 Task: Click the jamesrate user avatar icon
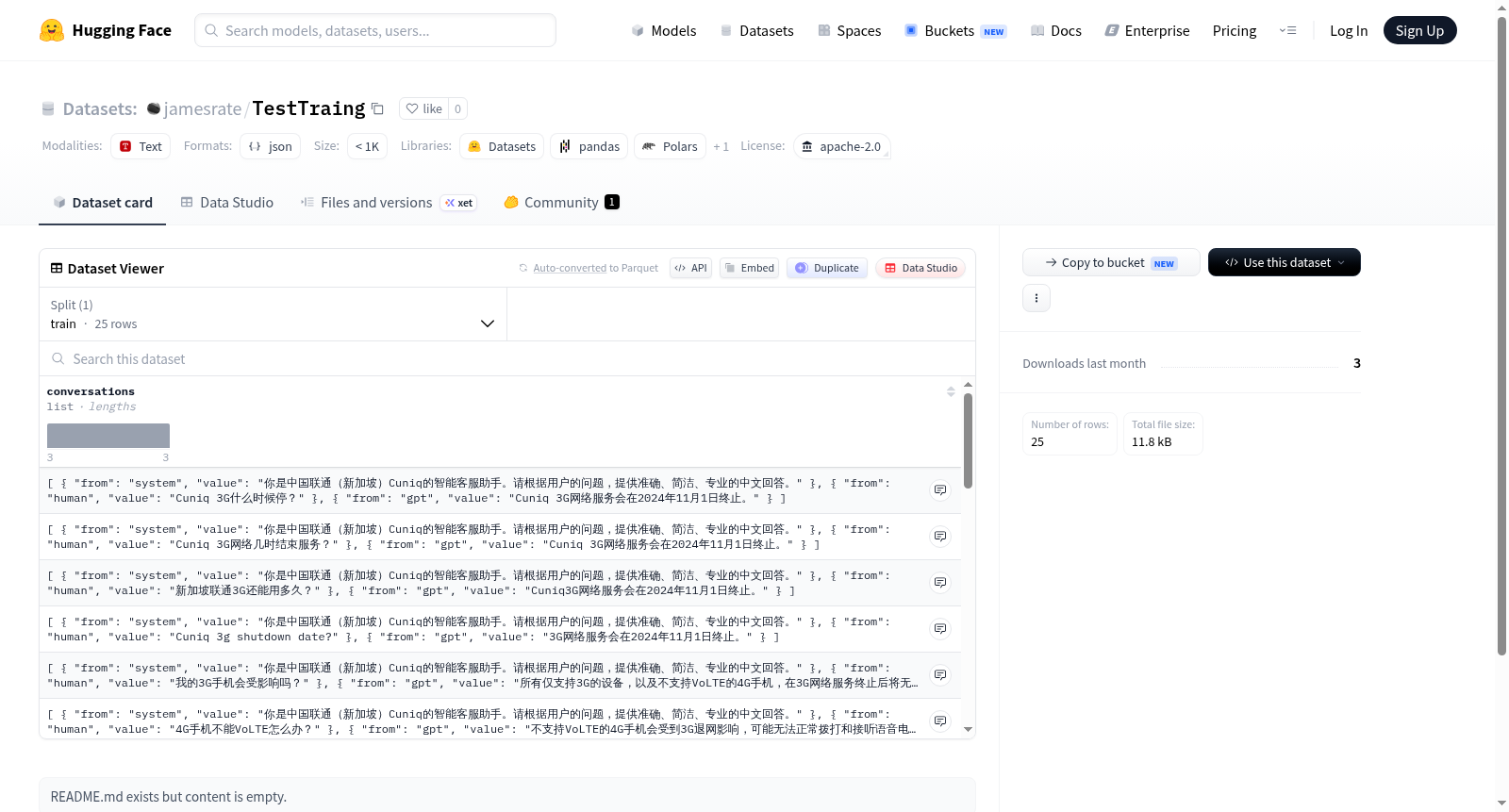click(154, 108)
